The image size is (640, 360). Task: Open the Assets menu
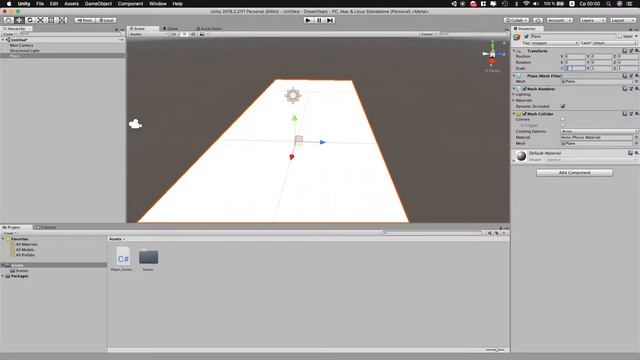(71, 4)
